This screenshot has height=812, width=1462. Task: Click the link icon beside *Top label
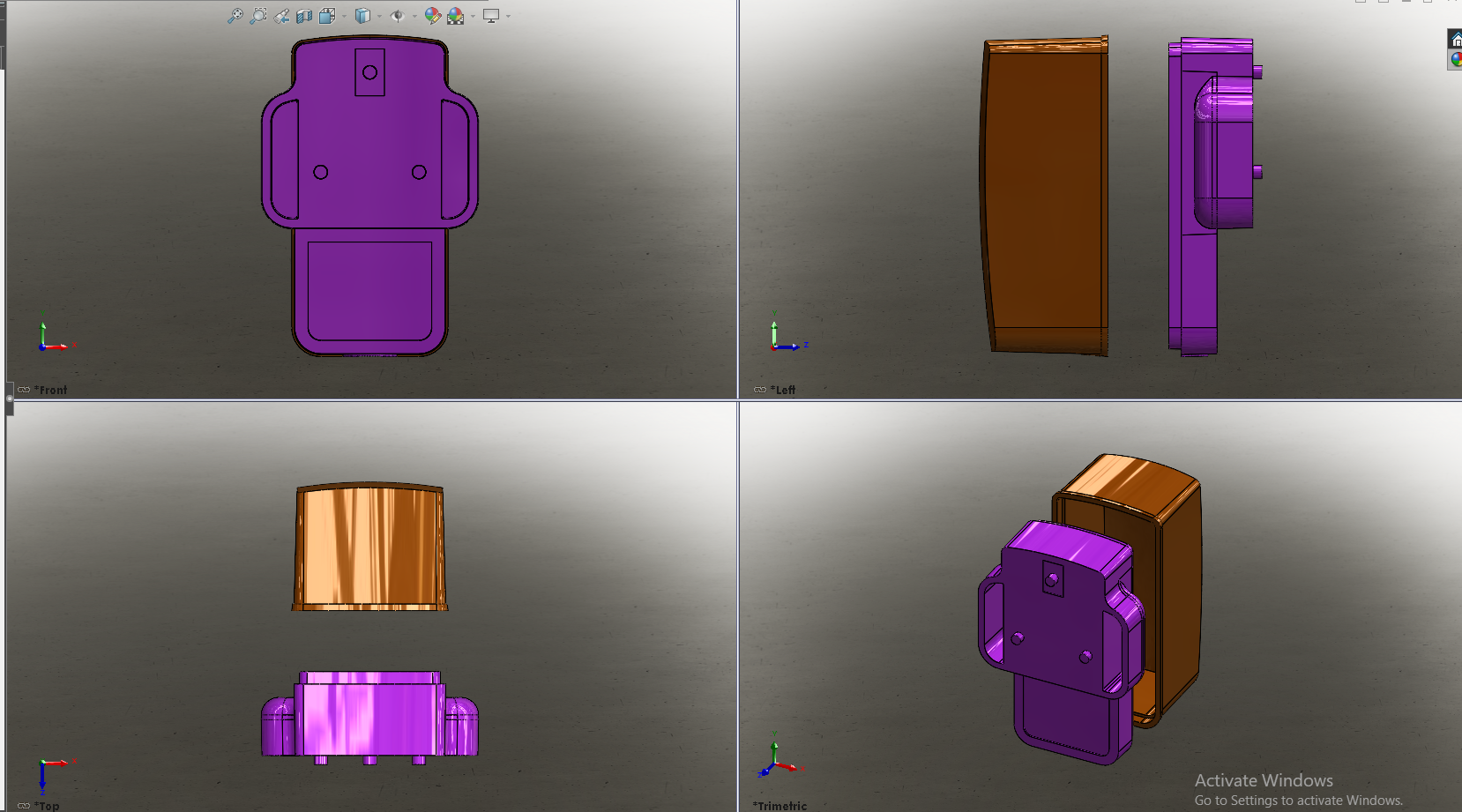coord(24,806)
